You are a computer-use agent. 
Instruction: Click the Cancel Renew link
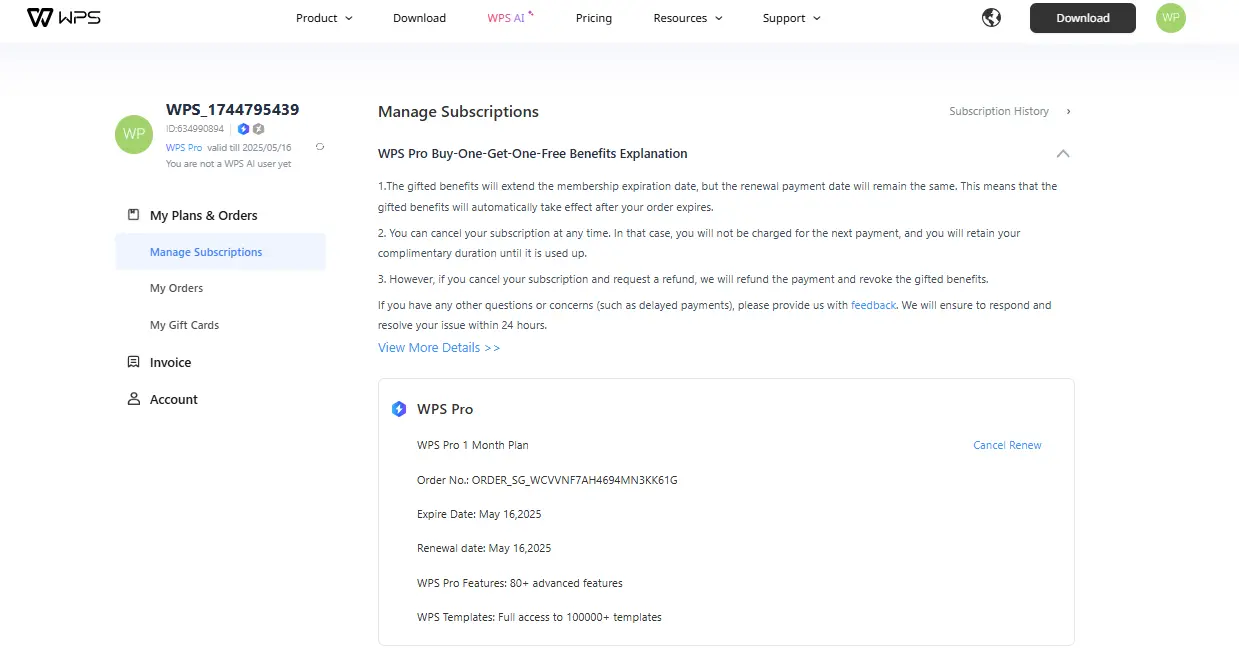[1007, 445]
